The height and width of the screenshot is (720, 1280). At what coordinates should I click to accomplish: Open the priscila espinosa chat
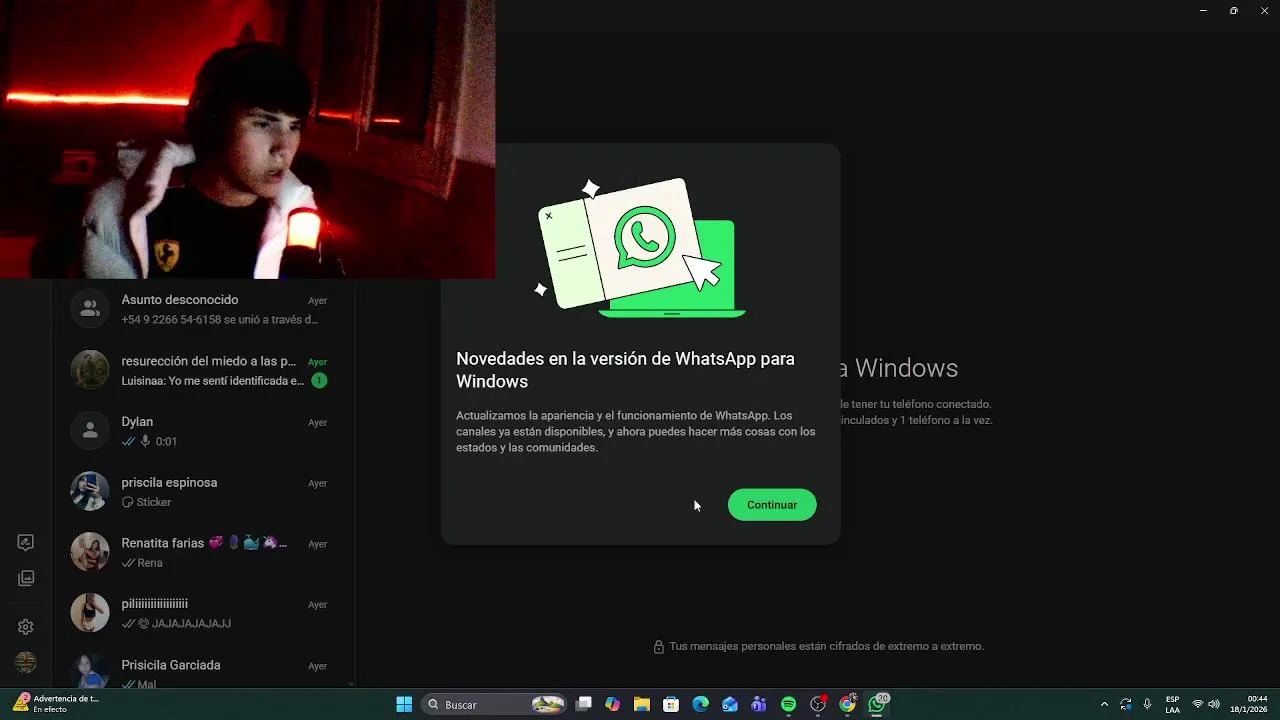(204, 492)
